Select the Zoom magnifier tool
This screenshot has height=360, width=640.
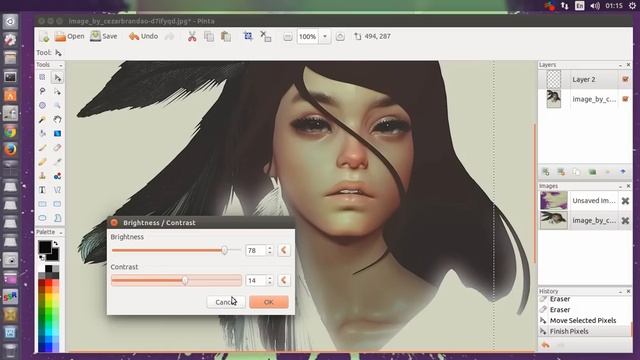(58, 105)
